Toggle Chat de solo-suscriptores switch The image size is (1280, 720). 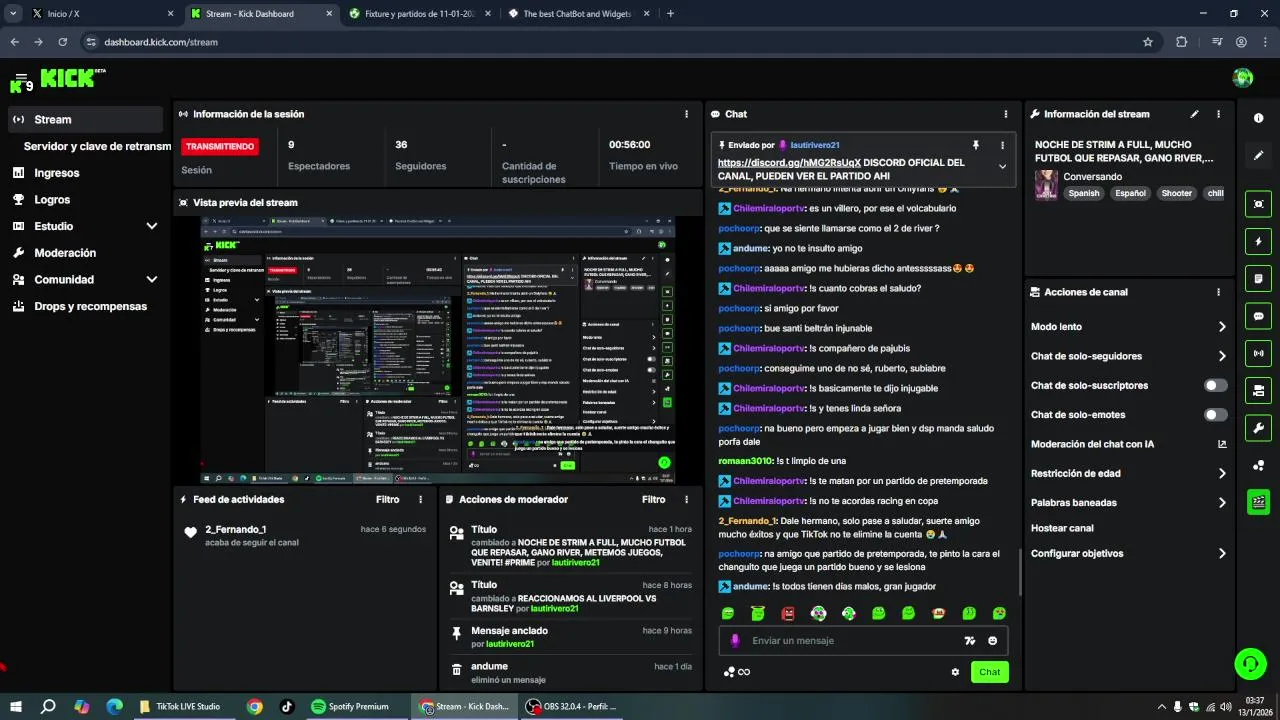pyautogui.click(x=1216, y=385)
